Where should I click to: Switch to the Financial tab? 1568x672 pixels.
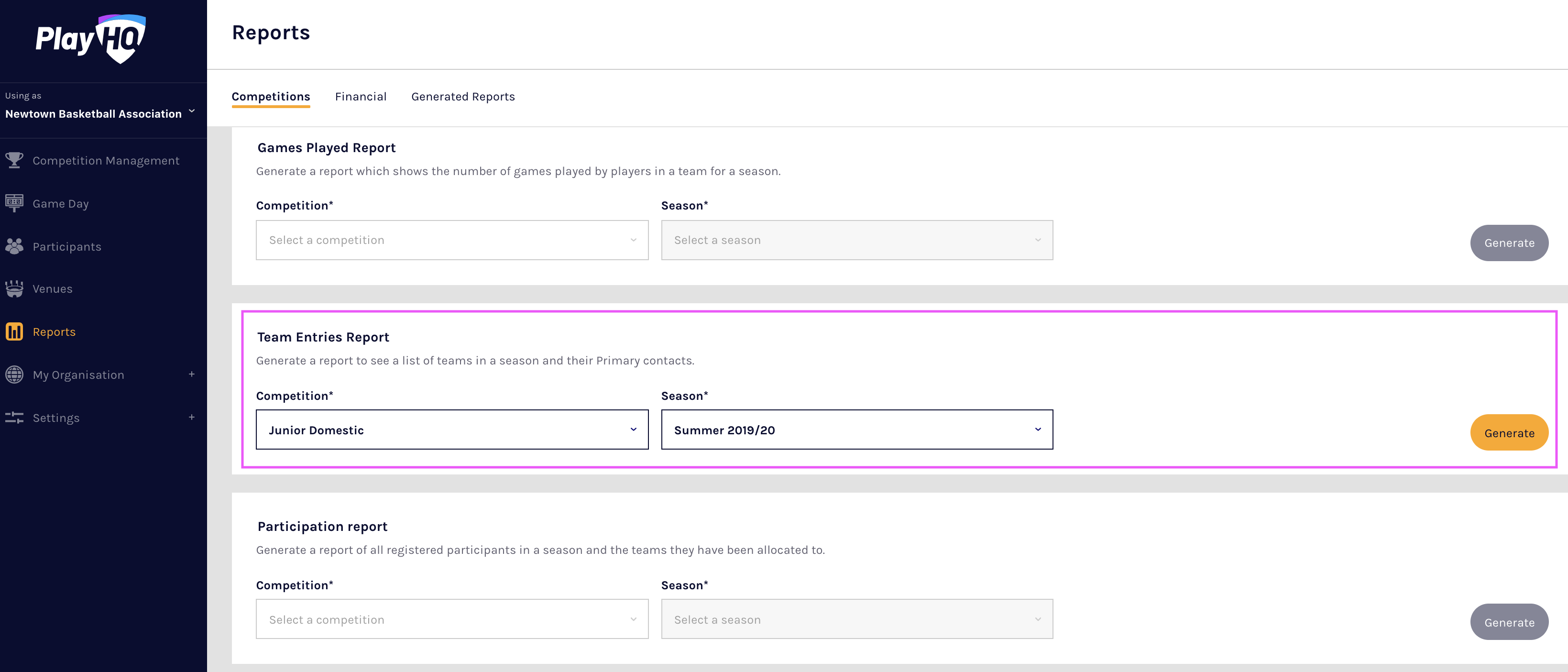(x=361, y=97)
